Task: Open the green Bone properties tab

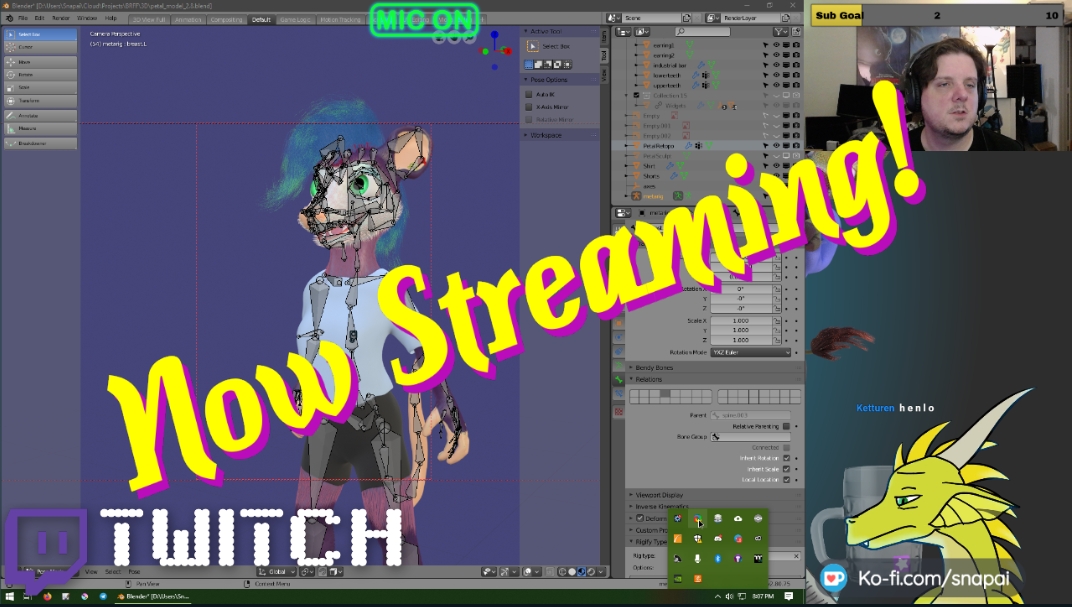Action: point(619,380)
